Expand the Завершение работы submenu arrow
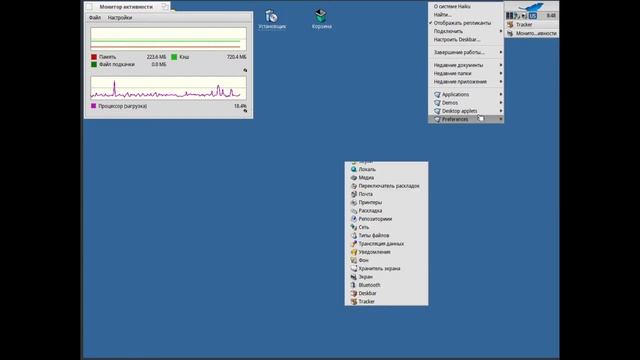Image resolution: width=640 pixels, height=360 pixels. pos(500,52)
